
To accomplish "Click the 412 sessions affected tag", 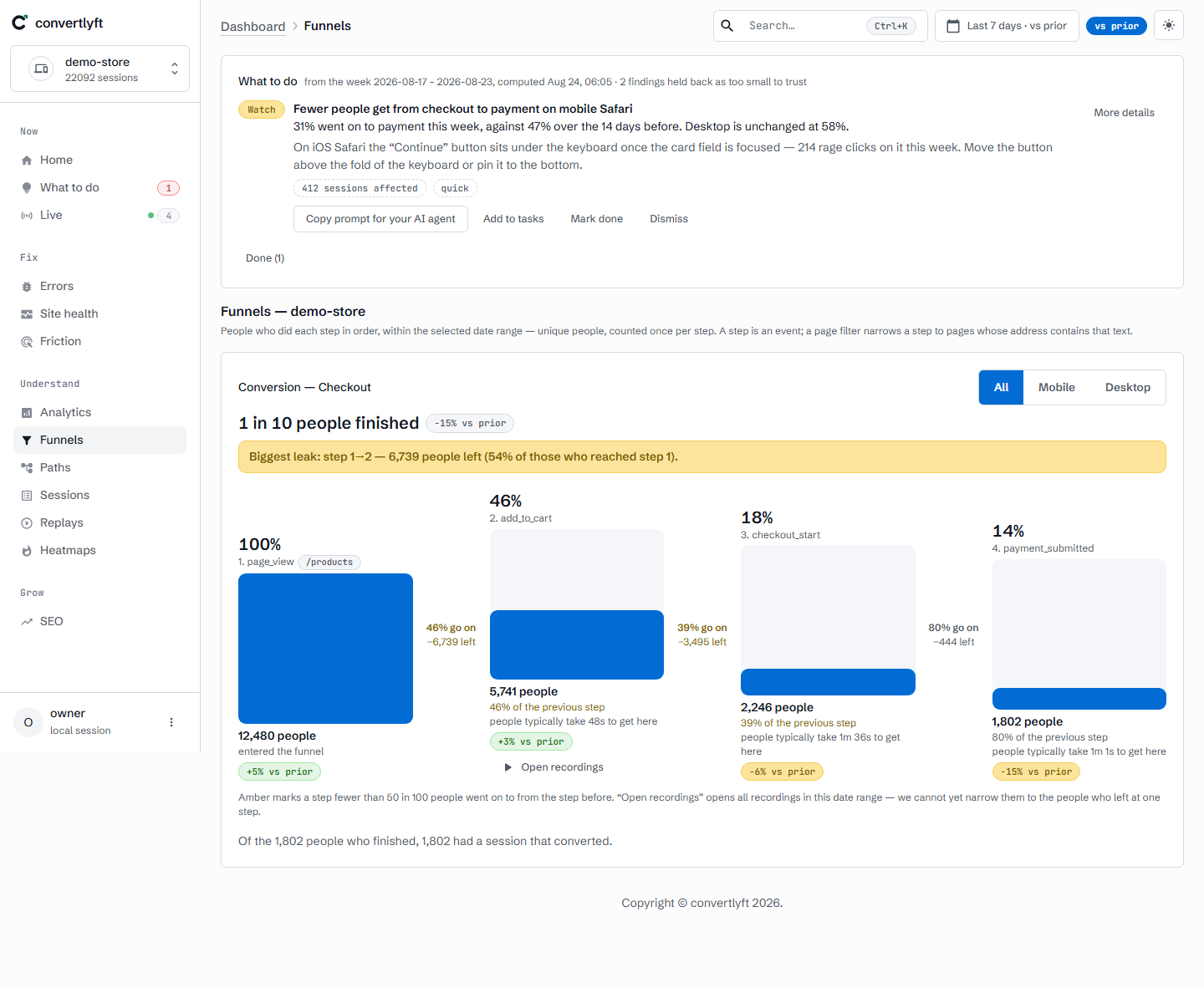I will tap(360, 189).
